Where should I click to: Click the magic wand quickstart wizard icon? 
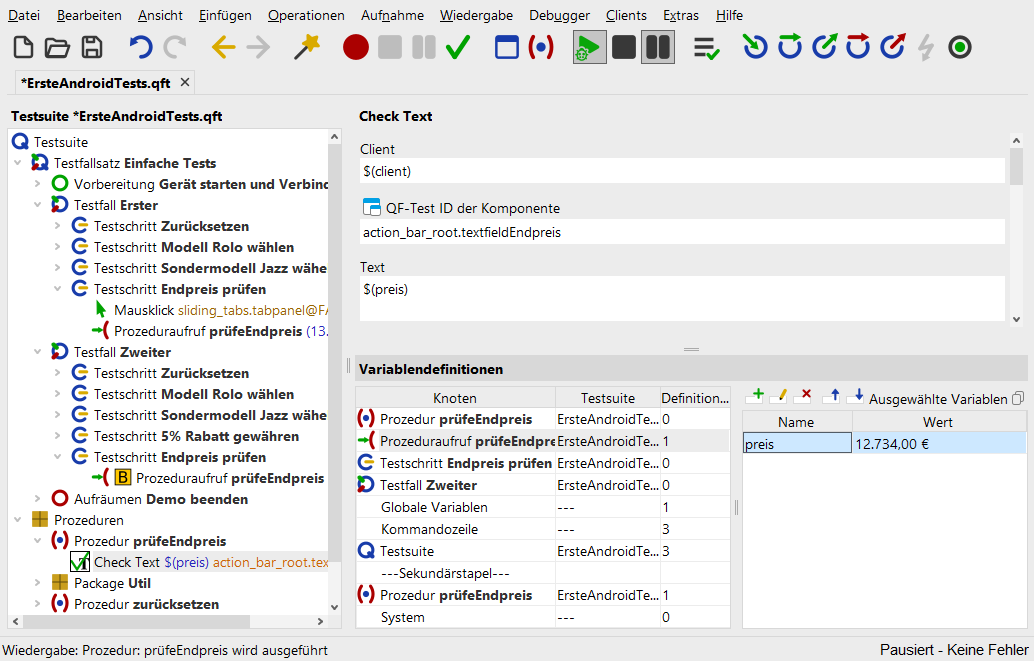(307, 47)
